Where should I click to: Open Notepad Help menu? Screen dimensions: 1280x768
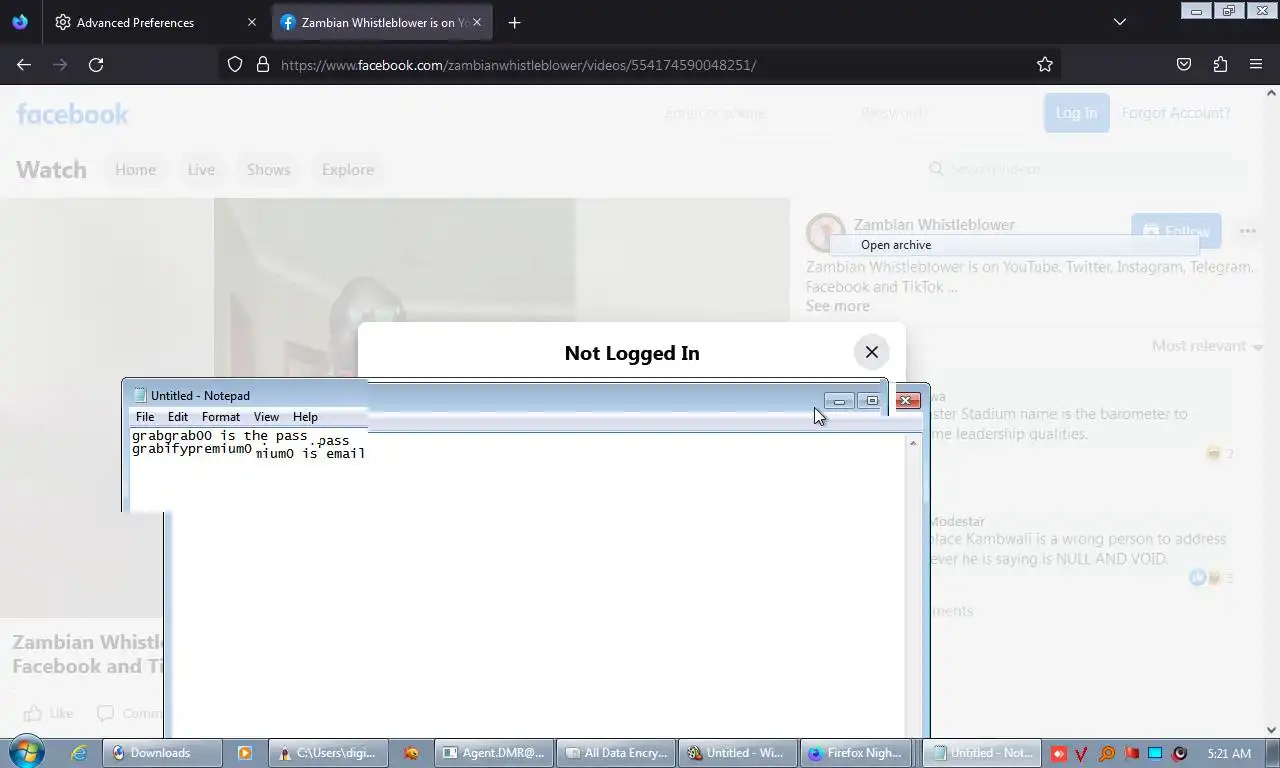tap(305, 417)
